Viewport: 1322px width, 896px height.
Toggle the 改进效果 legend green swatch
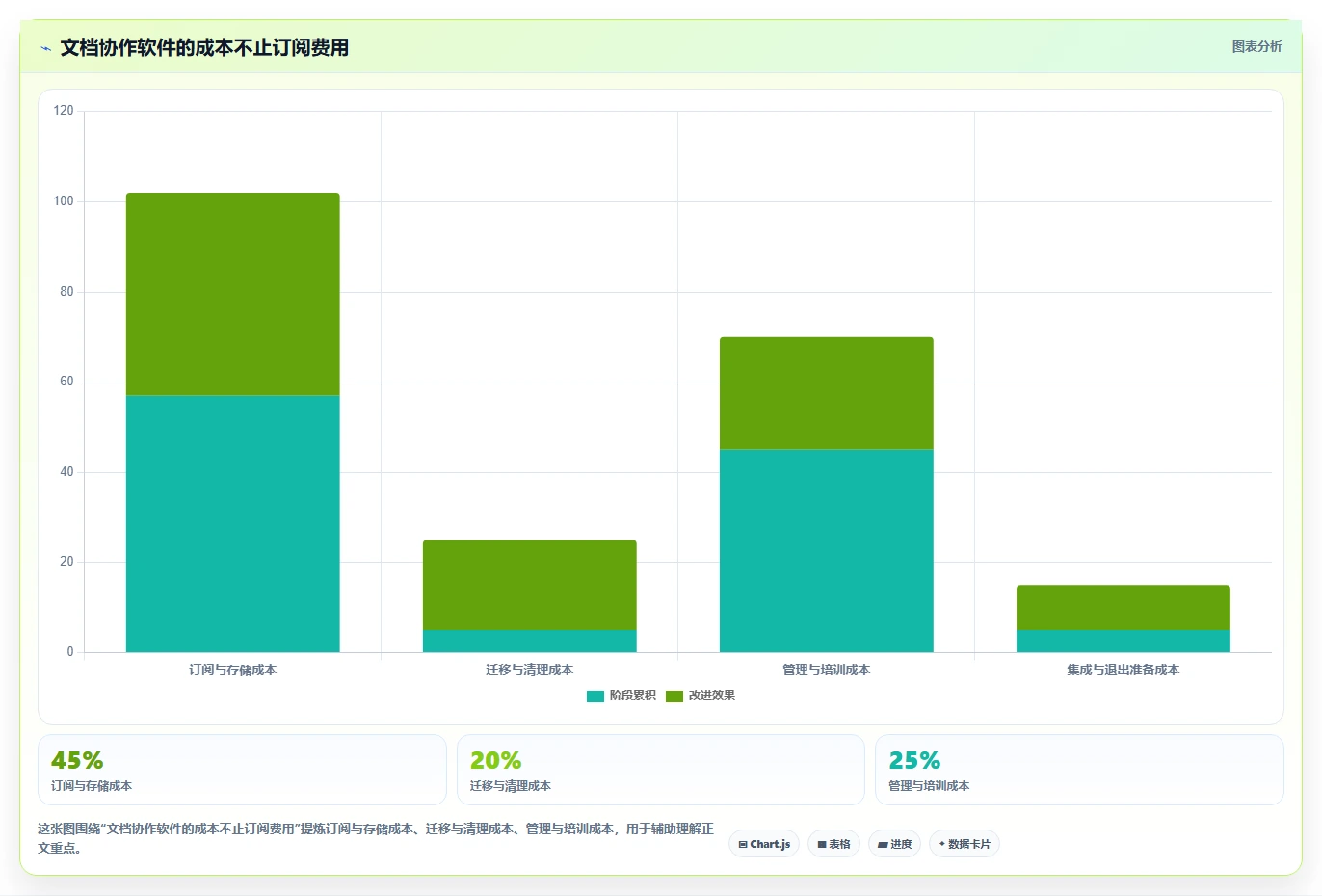tap(674, 696)
